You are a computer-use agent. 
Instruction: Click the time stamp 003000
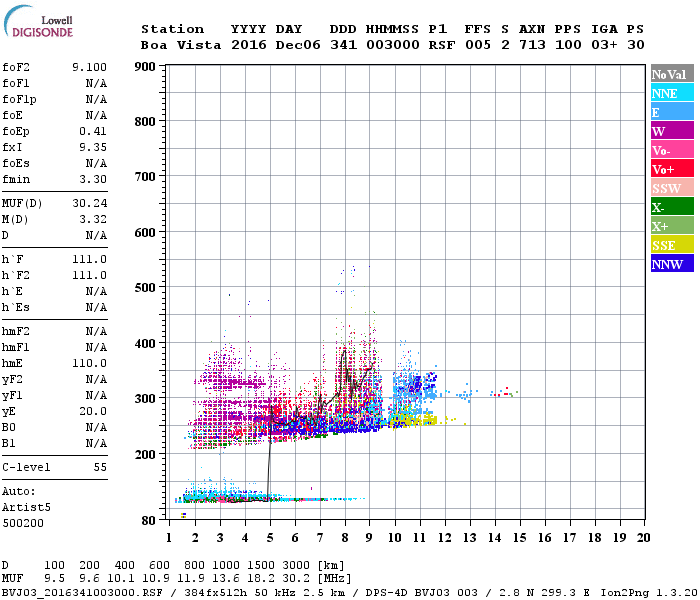click(x=392, y=45)
